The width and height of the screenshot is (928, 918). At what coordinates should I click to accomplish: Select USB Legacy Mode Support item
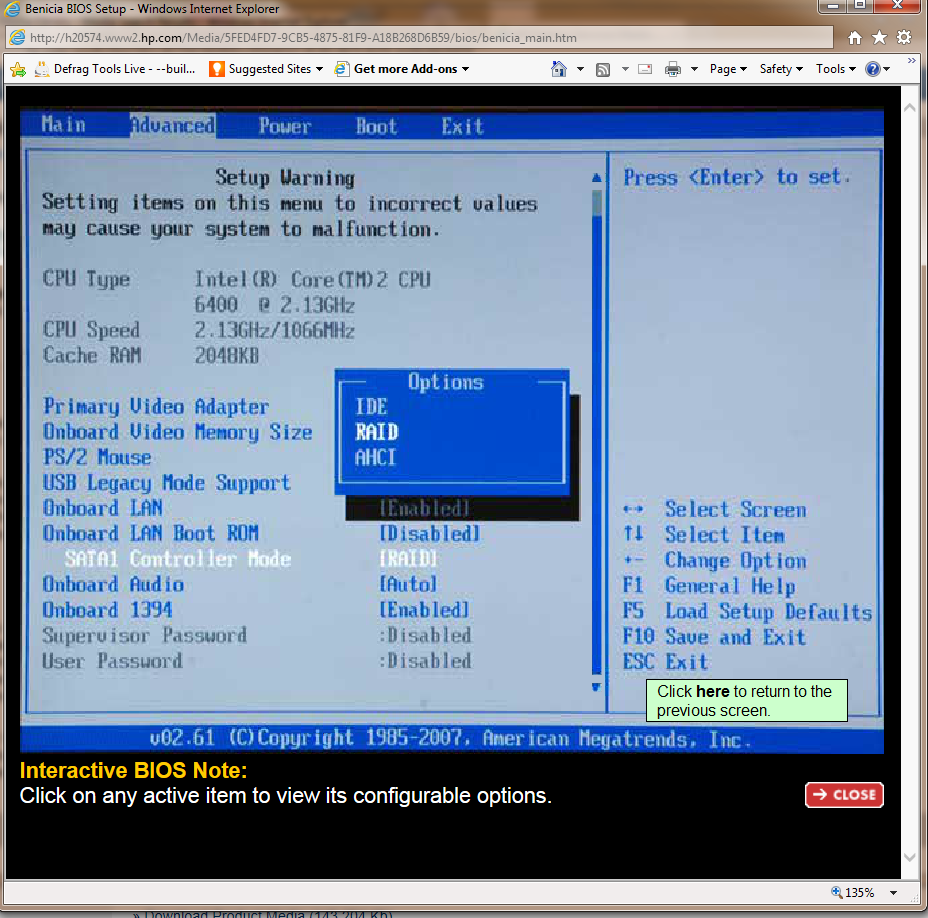(167, 483)
